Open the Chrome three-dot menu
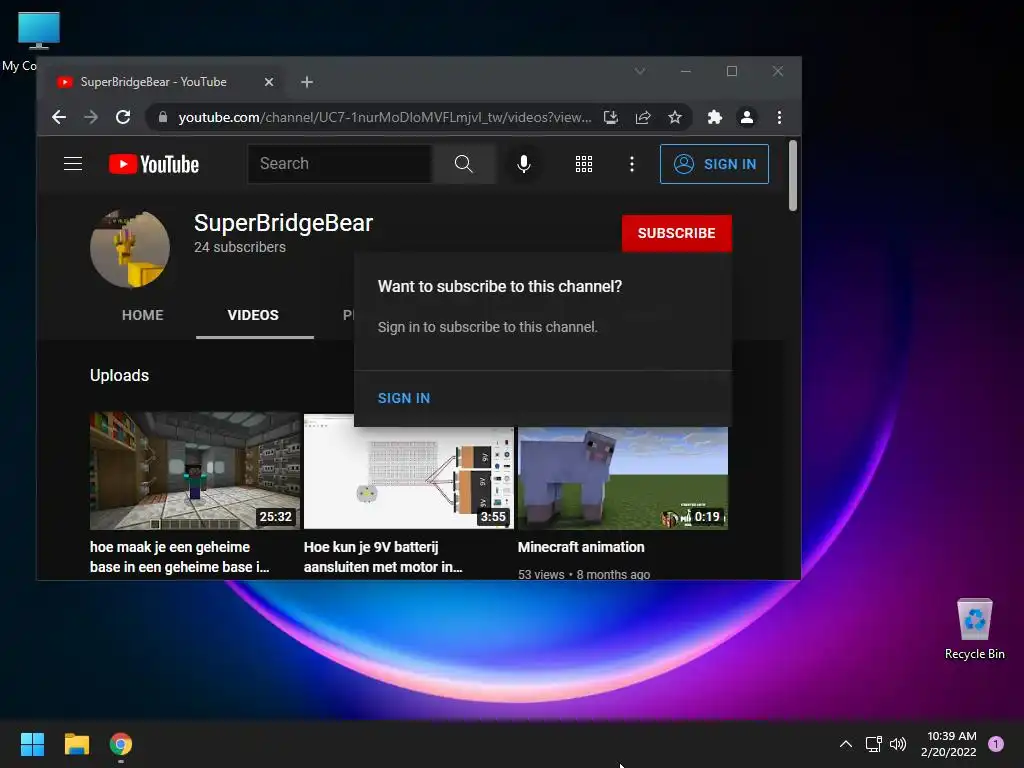Image resolution: width=1024 pixels, height=768 pixels. pos(779,118)
